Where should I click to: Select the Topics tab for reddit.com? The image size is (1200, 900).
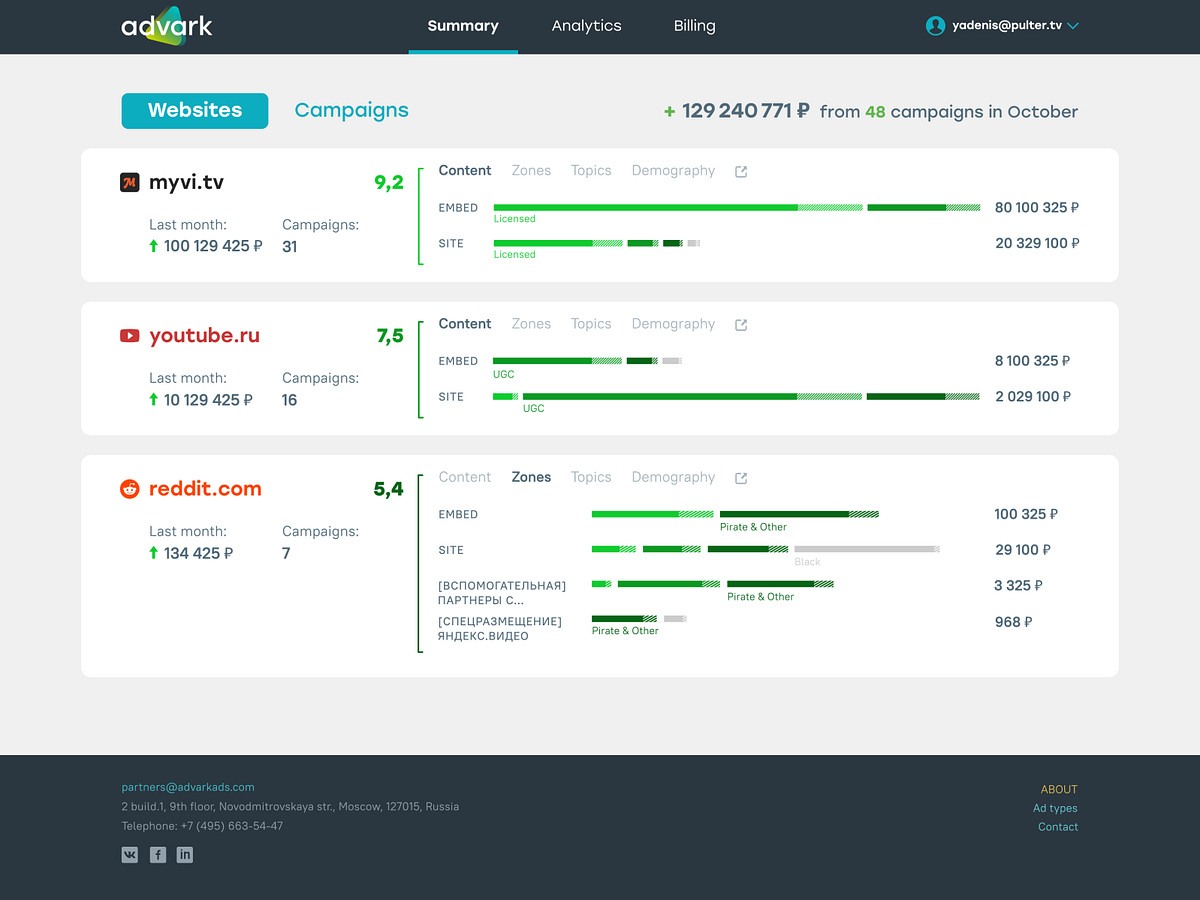pos(591,477)
